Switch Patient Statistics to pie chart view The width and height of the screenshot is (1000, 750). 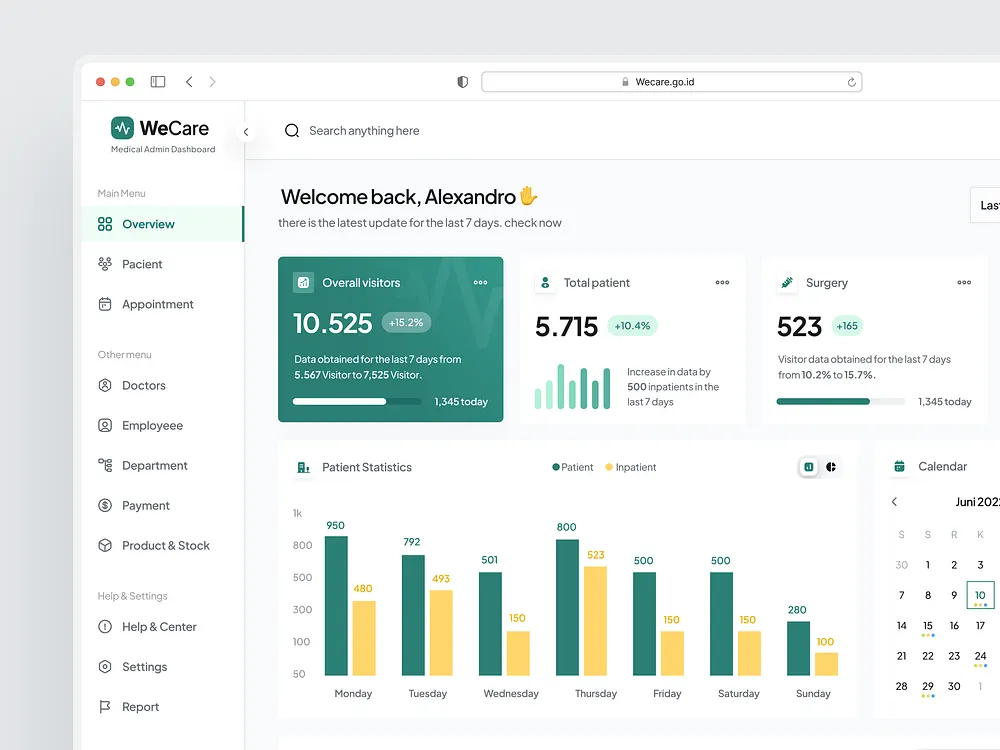[831, 466]
